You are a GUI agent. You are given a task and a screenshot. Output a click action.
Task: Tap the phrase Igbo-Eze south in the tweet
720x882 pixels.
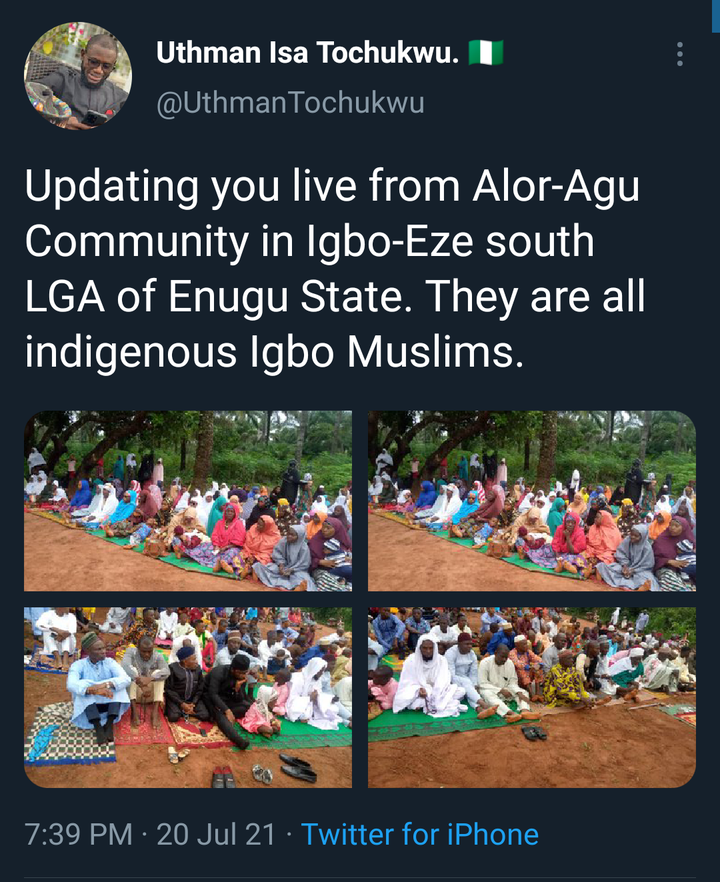tap(451, 241)
